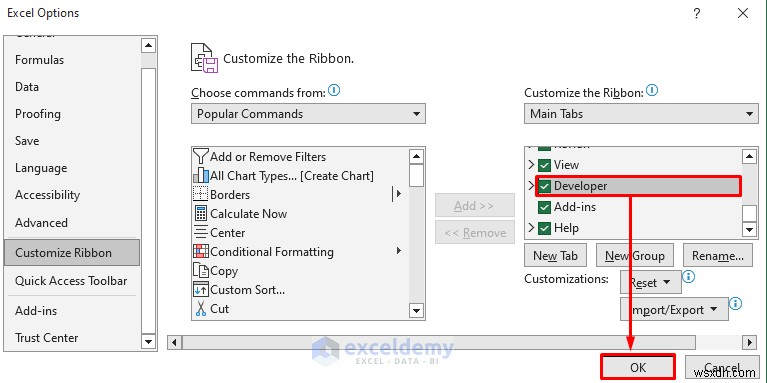Select the Customize Ribbon category
The width and height of the screenshot is (767, 383).
tap(72, 252)
